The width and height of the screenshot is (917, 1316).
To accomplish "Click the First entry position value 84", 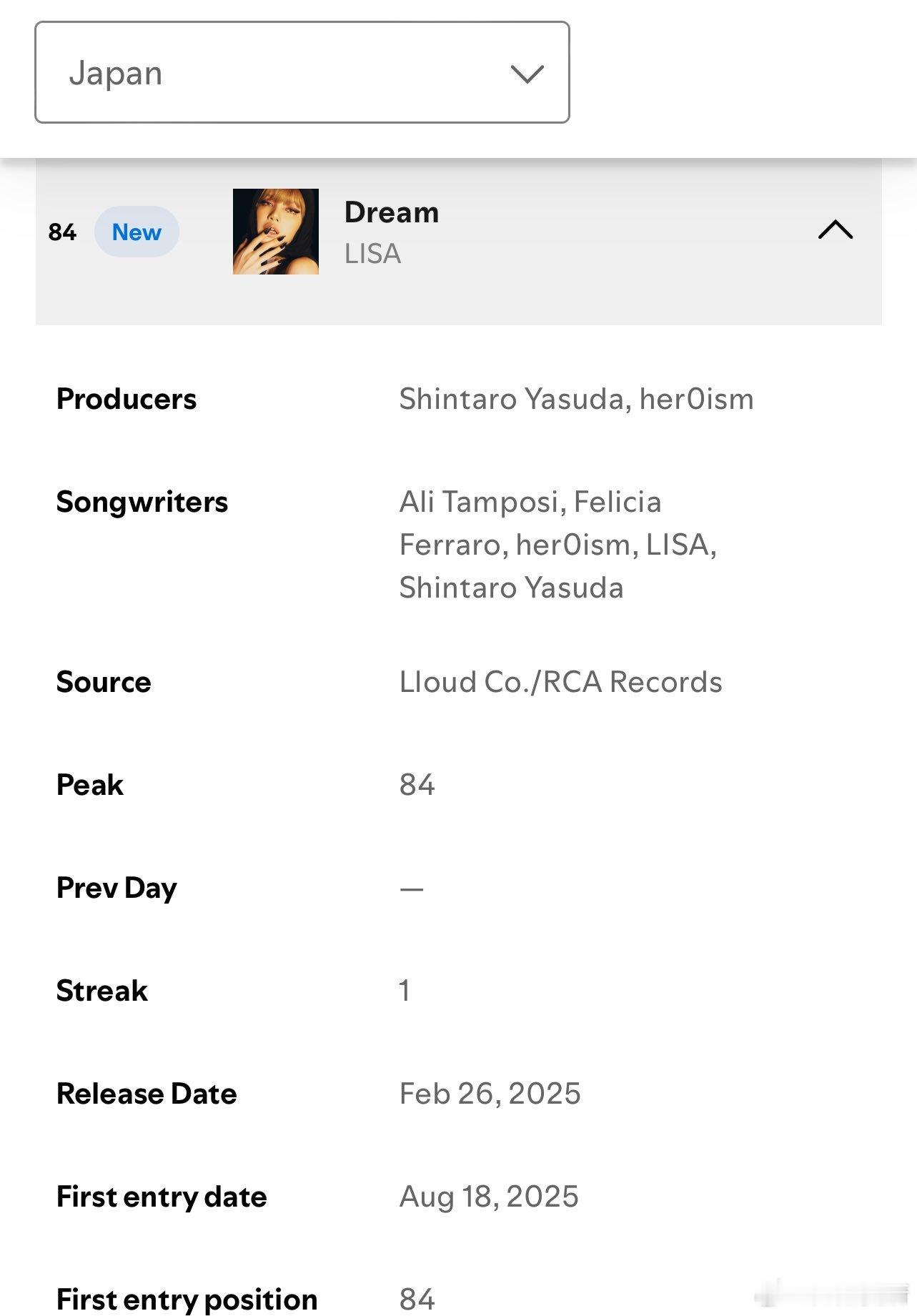I will [417, 1299].
